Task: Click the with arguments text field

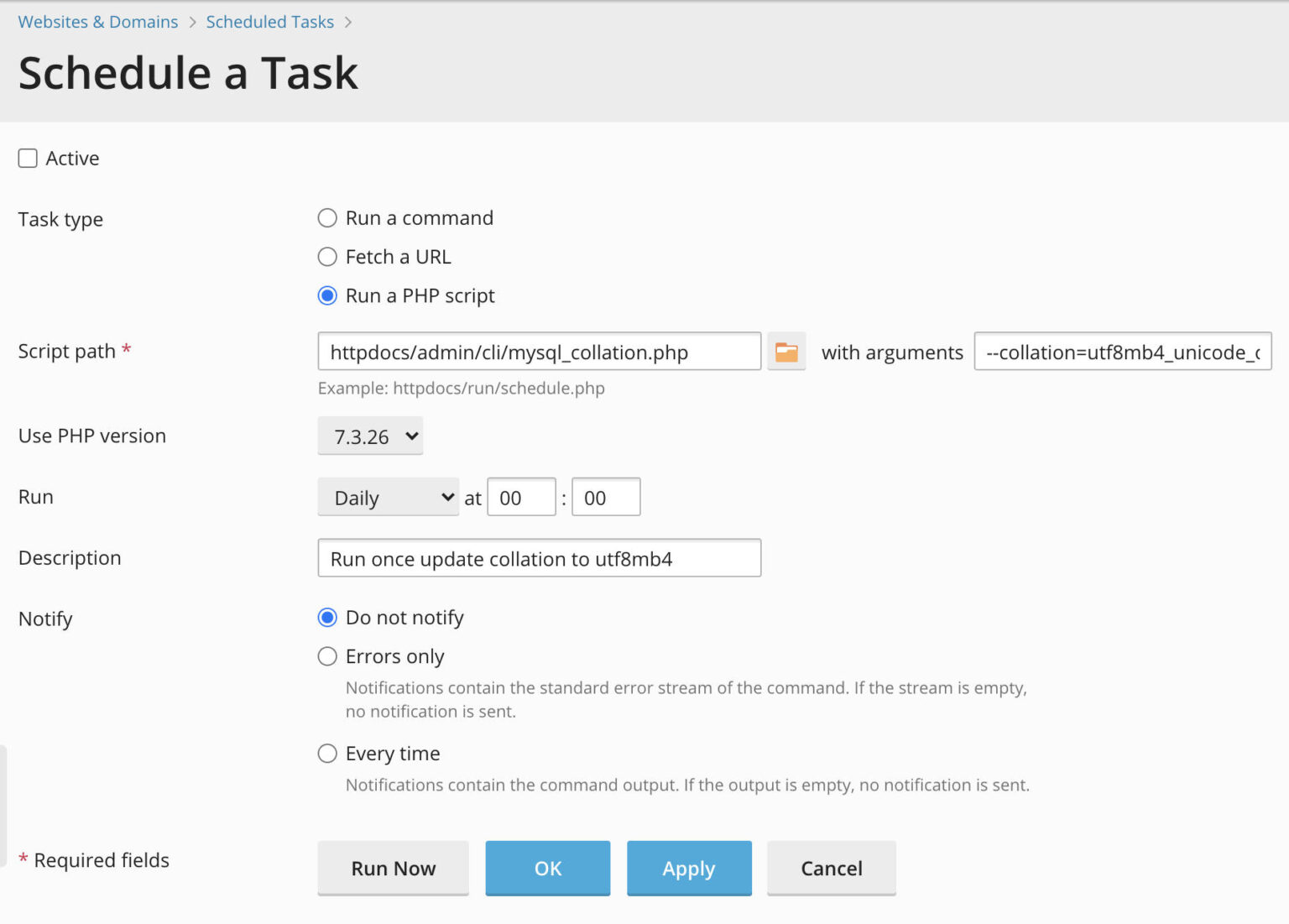Action: pyautogui.click(x=1122, y=352)
